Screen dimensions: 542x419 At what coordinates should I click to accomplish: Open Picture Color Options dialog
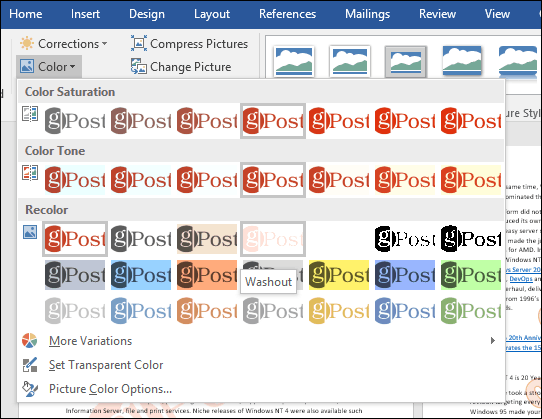(x=261, y=389)
